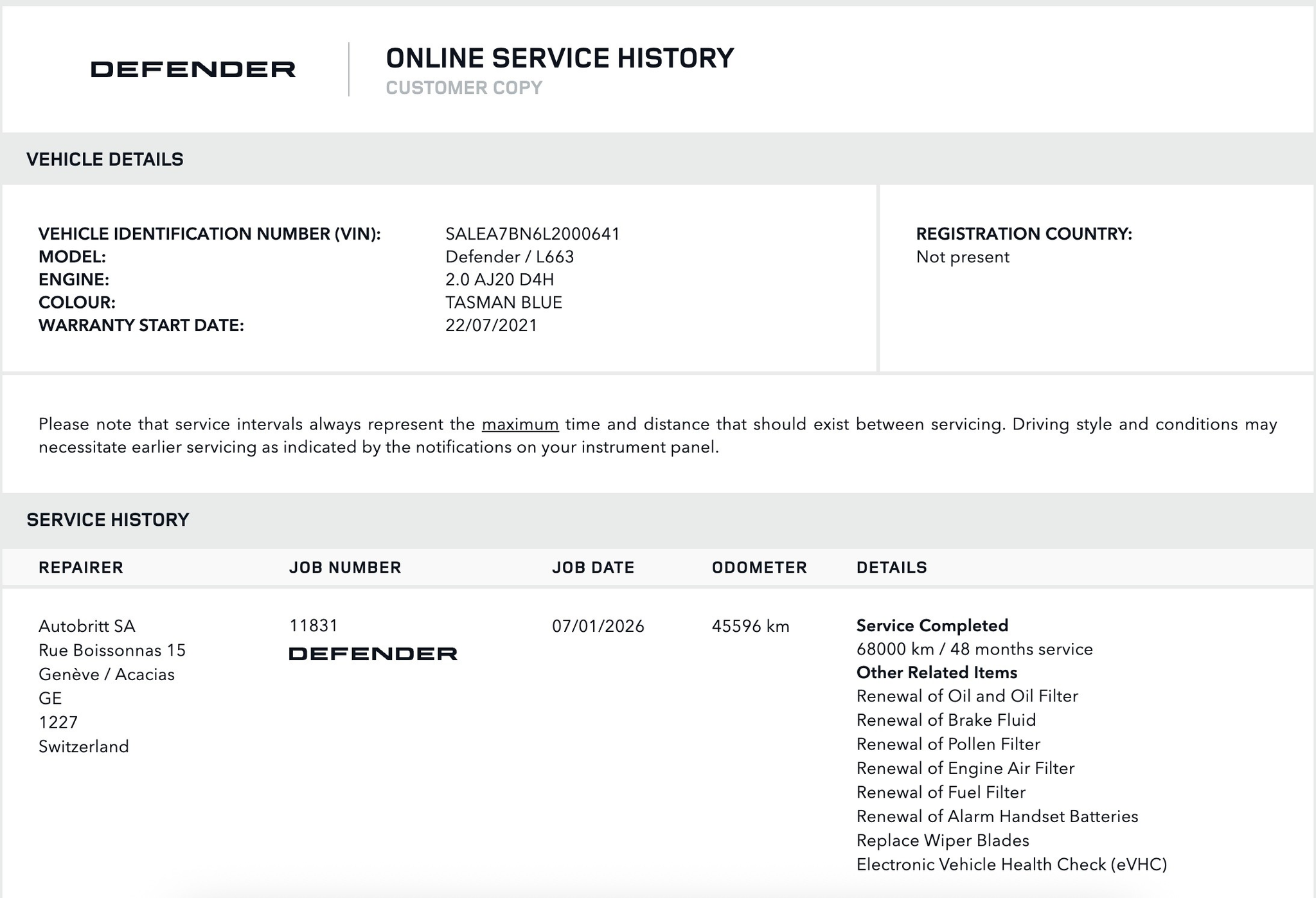The width and height of the screenshot is (1316, 898).
Task: Click the underlined word maximum
Action: [x=520, y=424]
